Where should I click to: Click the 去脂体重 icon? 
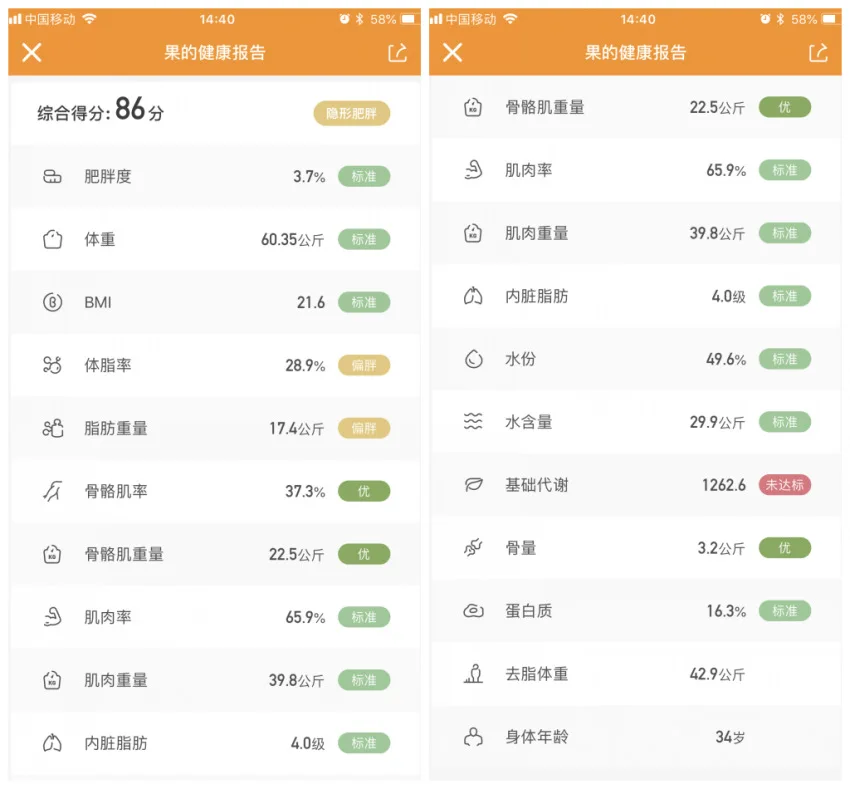pos(473,673)
